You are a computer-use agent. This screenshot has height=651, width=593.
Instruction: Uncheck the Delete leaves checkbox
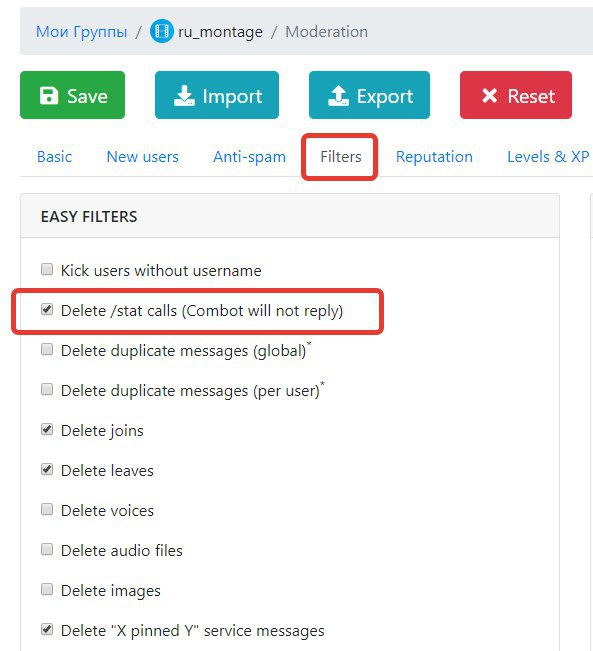(x=47, y=469)
